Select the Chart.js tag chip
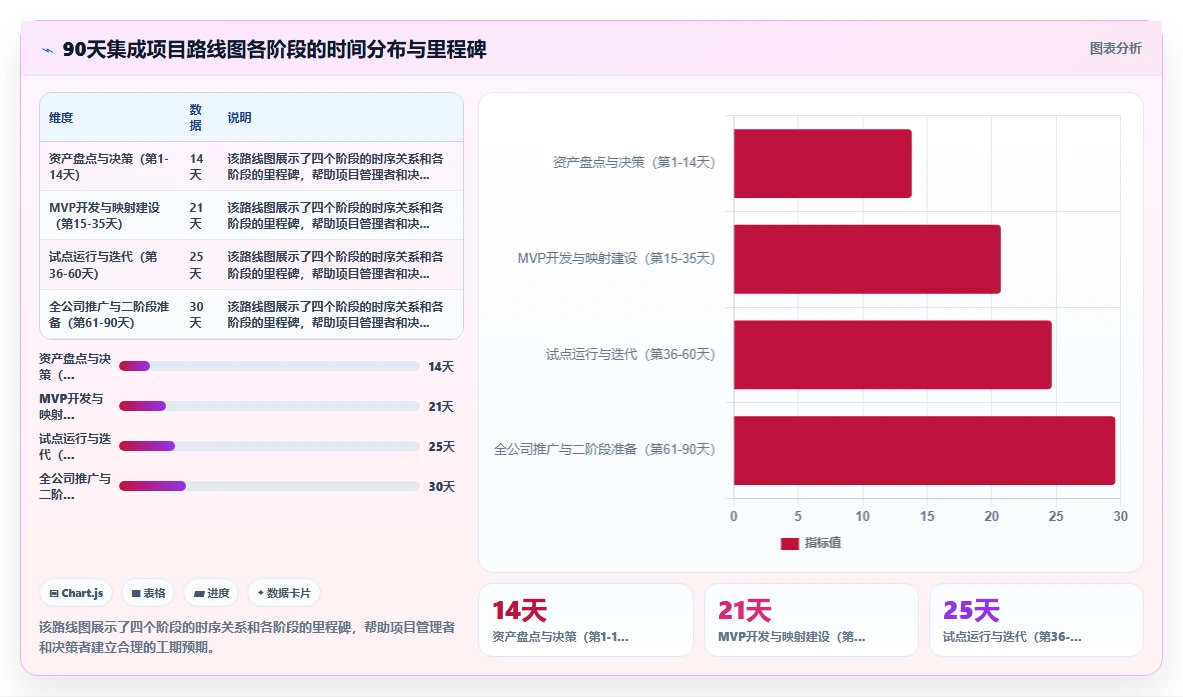1183x697 pixels. tap(76, 593)
